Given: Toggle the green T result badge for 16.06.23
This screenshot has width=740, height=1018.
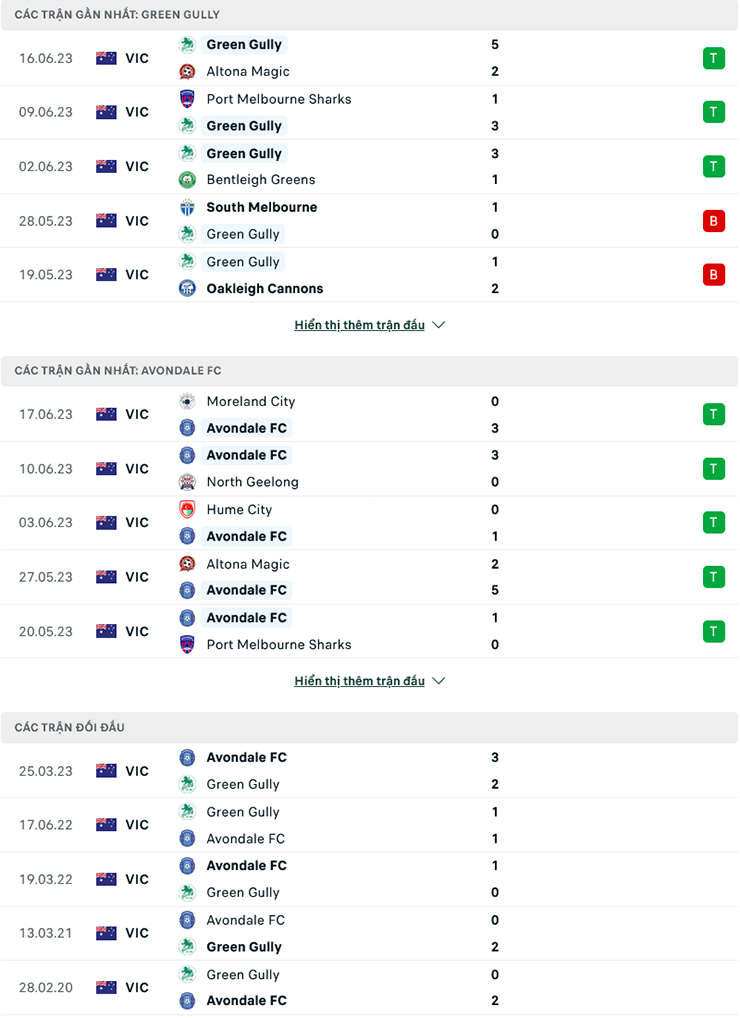Looking at the screenshot, I should tap(714, 58).
